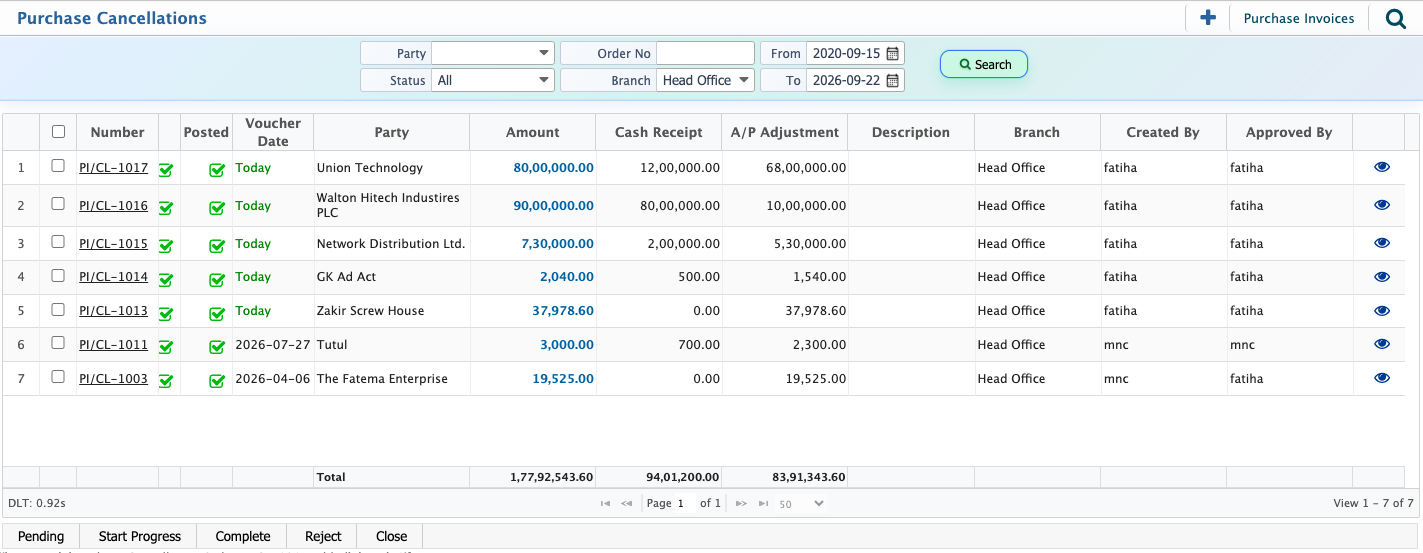This screenshot has width=1423, height=553.
Task: Click the Posted check icon for PI/CL-1015
Action: pos(217,246)
